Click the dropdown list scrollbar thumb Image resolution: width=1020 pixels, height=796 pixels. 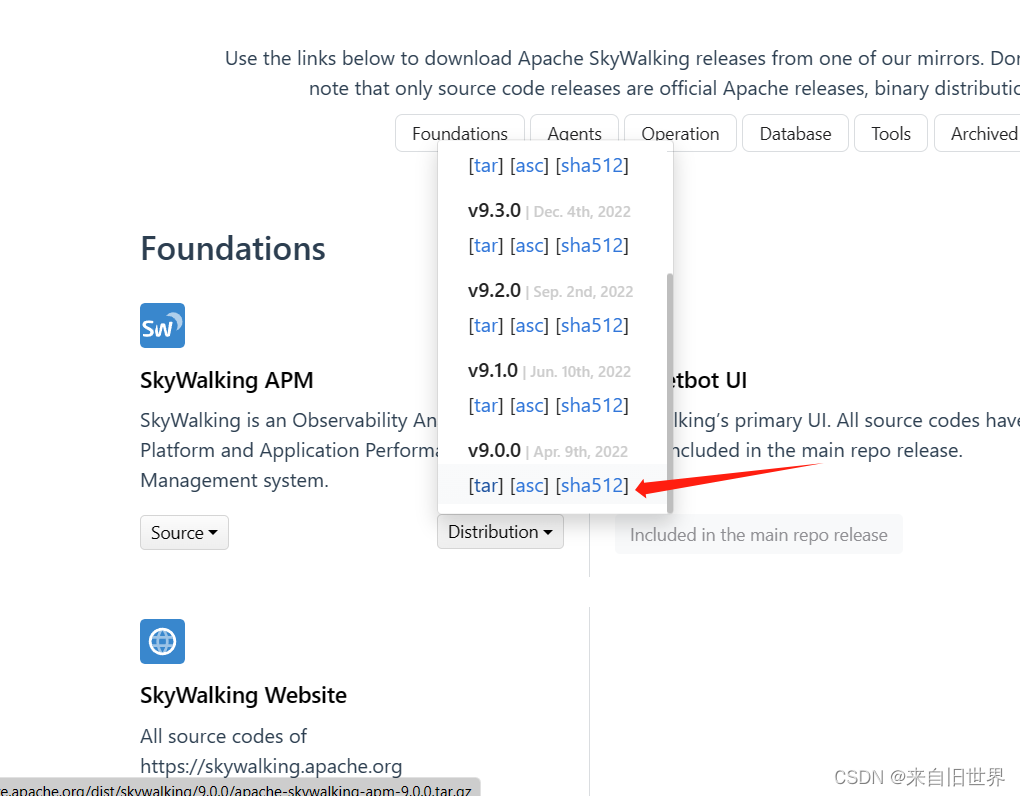[670, 393]
